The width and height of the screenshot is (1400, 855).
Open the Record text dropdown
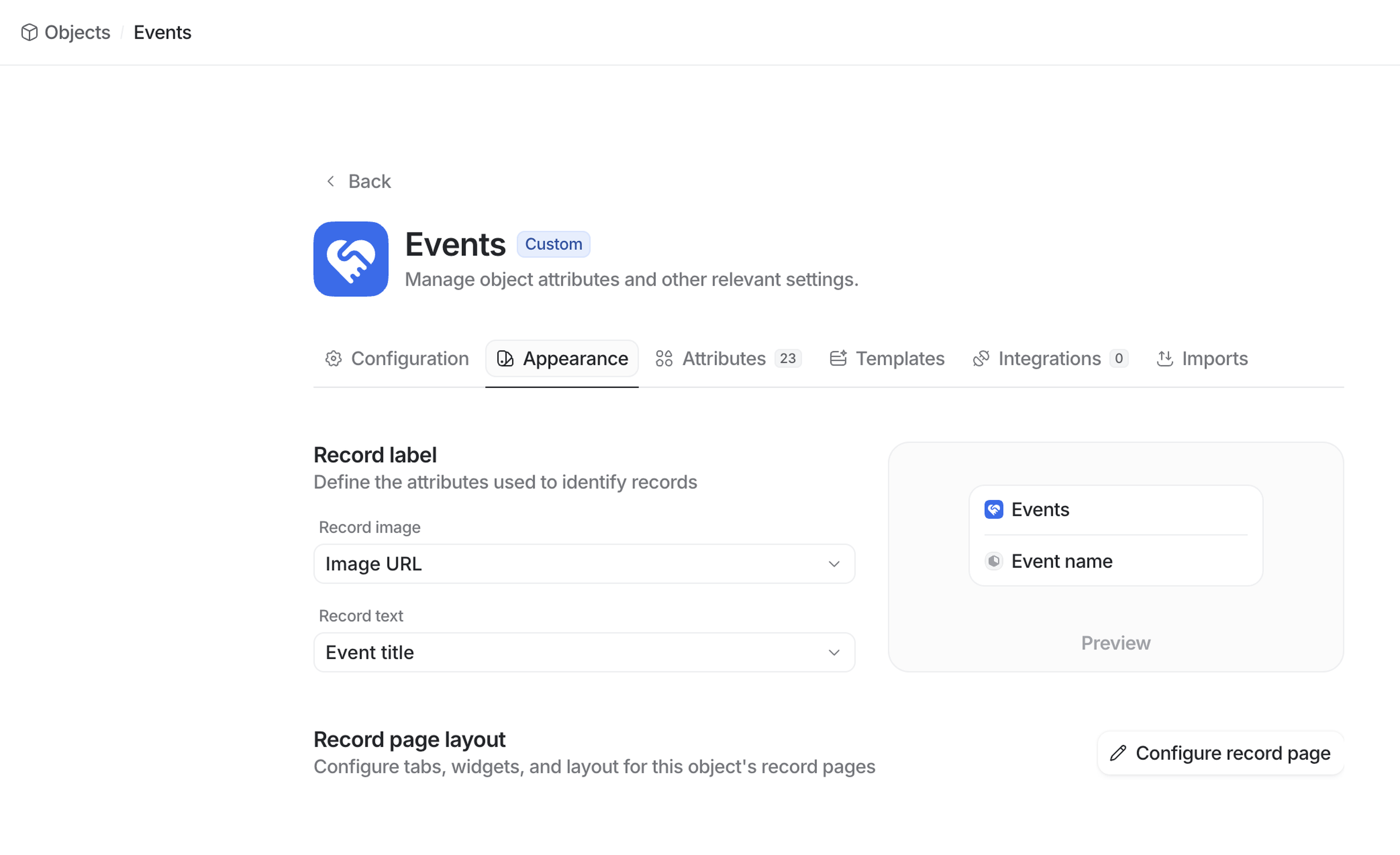[584, 652]
